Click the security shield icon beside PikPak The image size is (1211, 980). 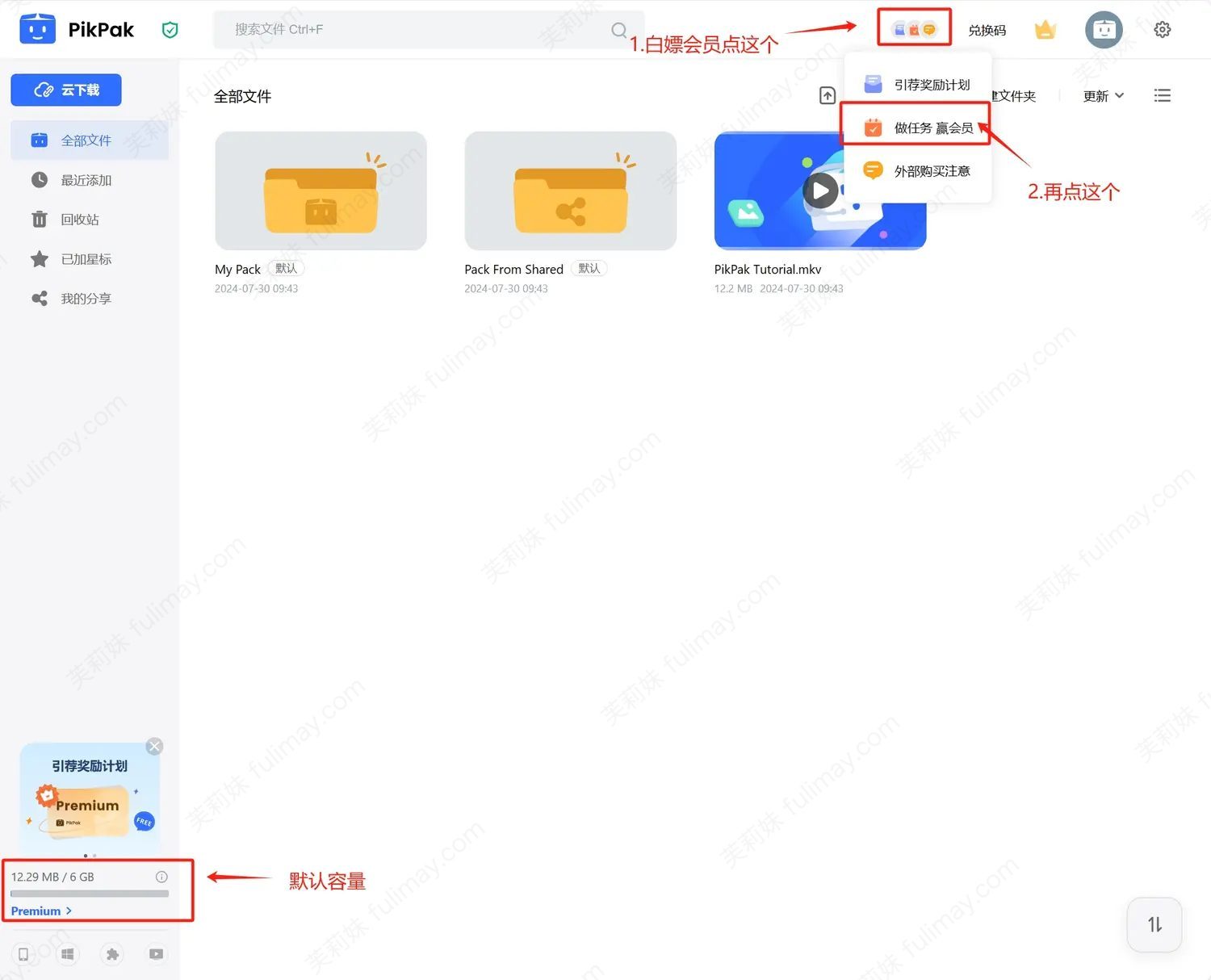tap(170, 31)
